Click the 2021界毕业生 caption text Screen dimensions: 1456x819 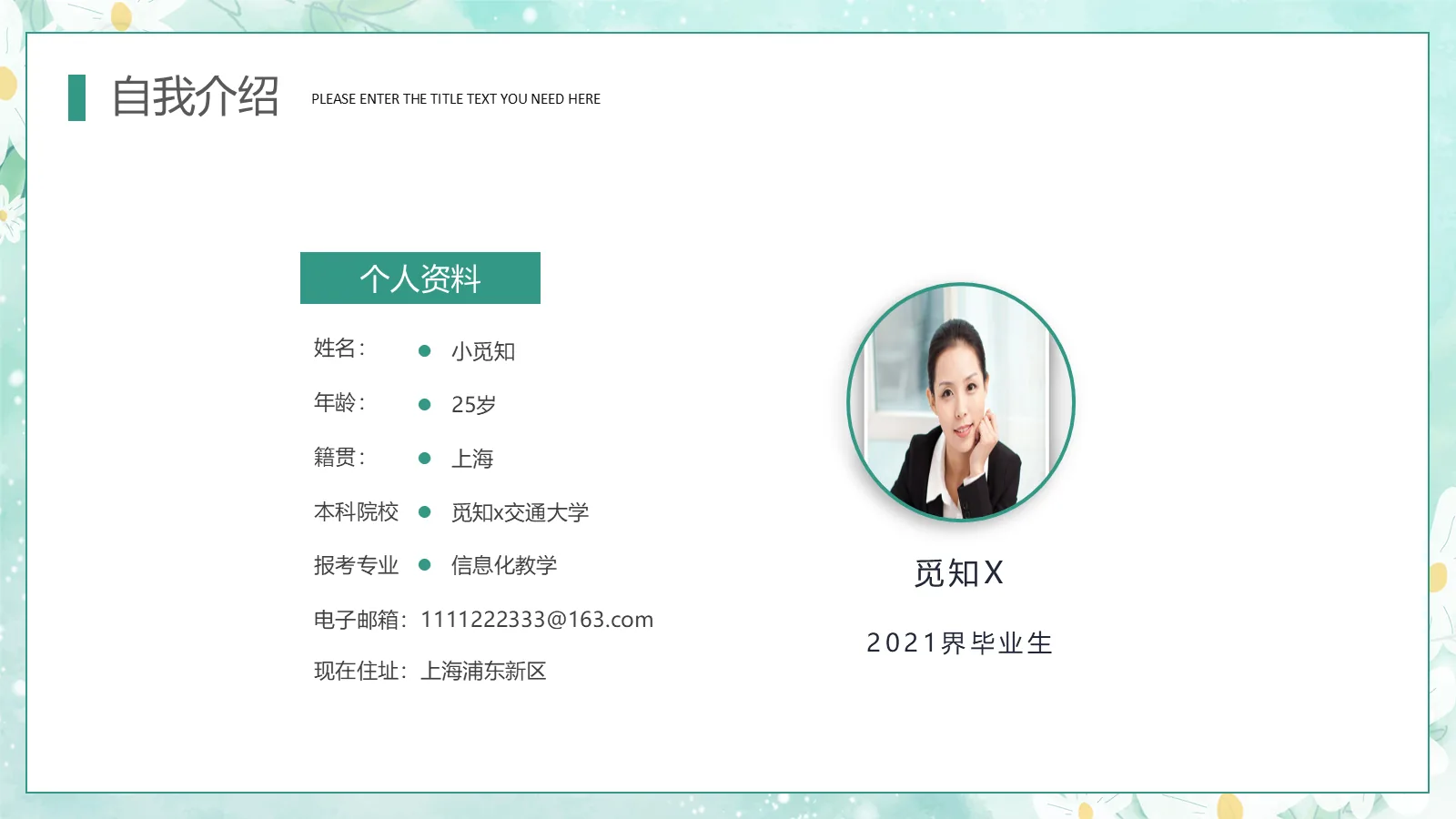[x=960, y=642]
